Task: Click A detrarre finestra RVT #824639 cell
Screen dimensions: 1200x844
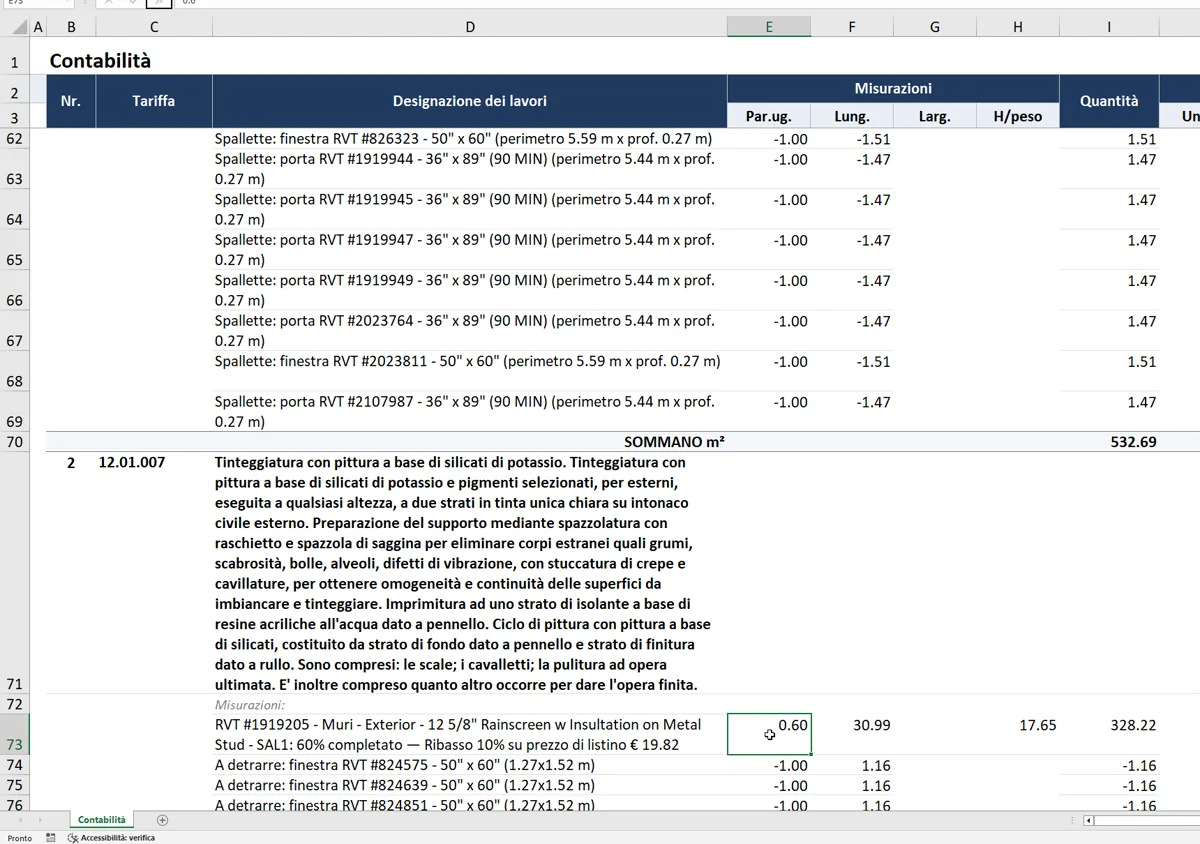Action: [470, 785]
